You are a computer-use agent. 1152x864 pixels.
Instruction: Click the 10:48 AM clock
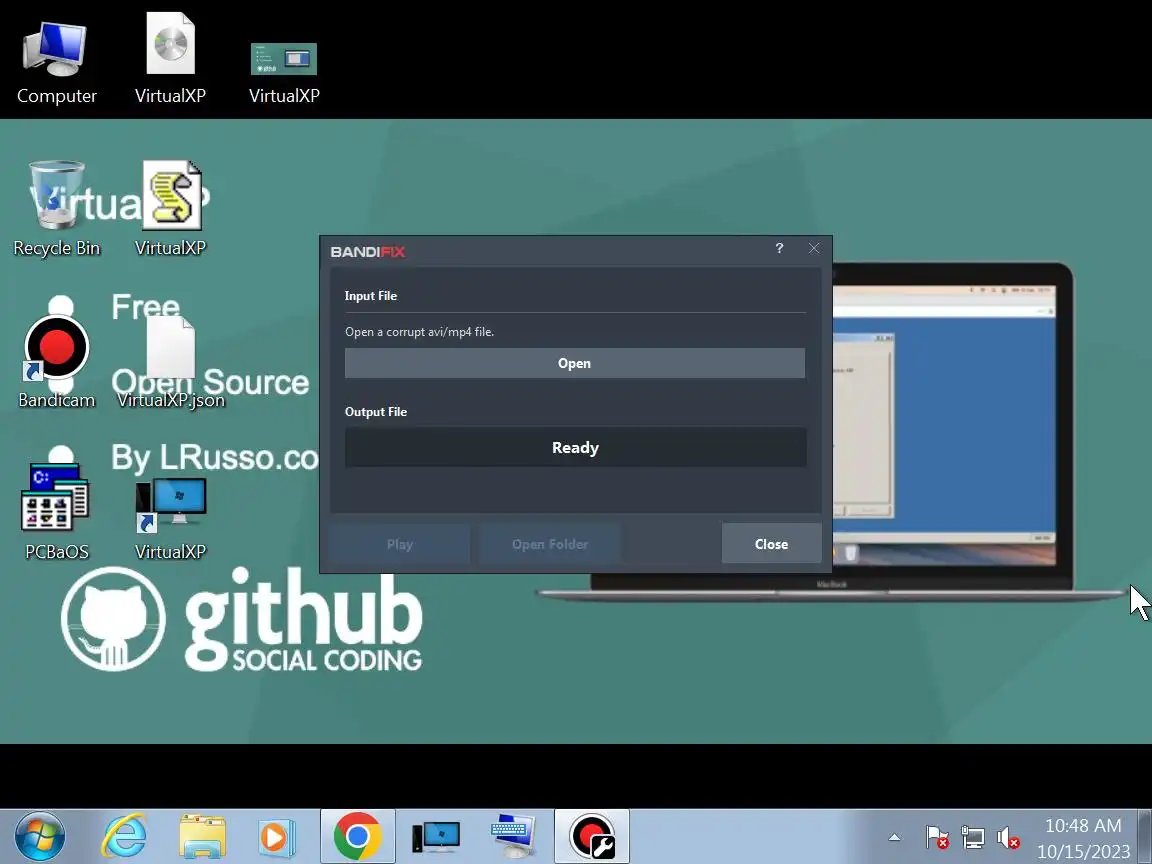[1083, 826]
